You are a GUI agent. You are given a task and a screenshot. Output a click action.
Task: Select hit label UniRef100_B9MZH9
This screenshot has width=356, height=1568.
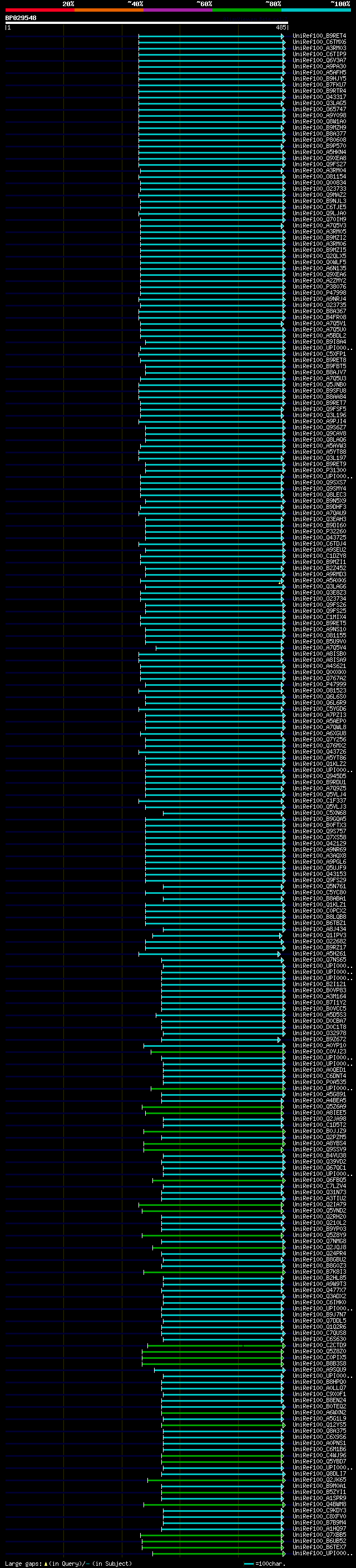click(x=319, y=128)
